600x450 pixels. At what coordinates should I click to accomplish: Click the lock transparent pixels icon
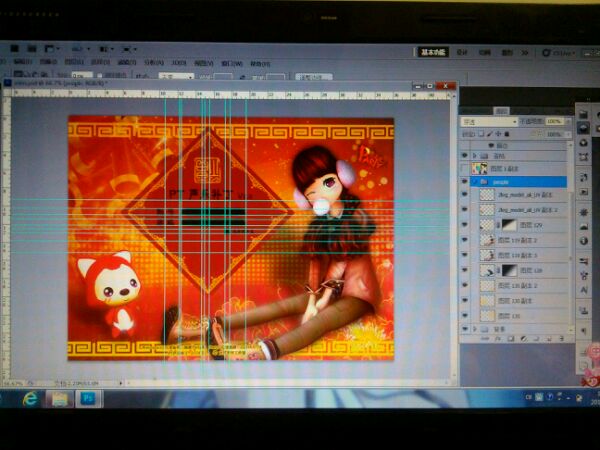[482, 134]
